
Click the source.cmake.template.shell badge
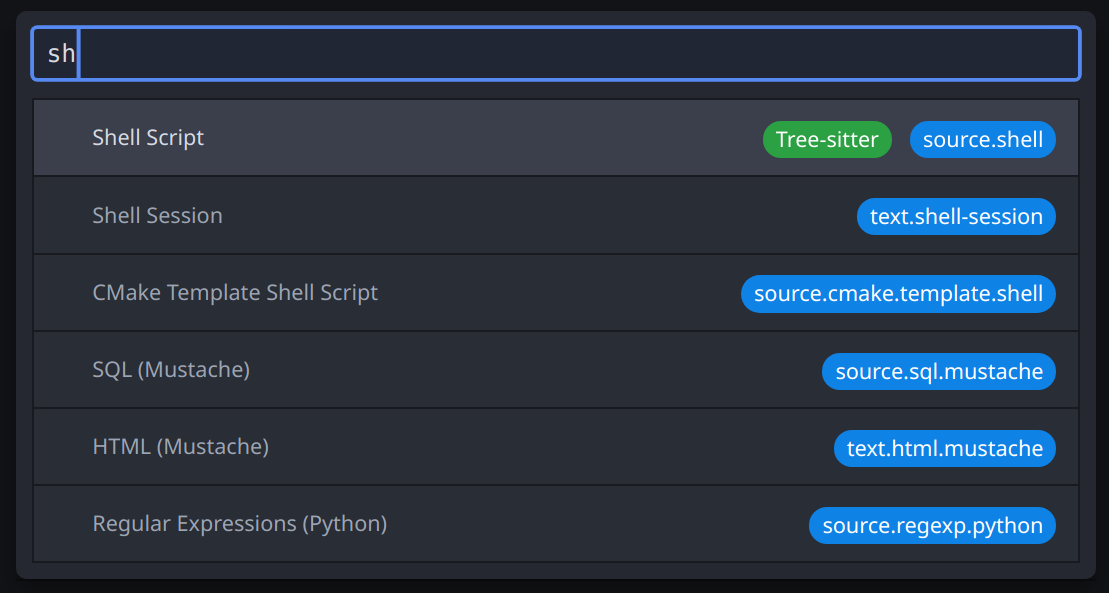[897, 294]
